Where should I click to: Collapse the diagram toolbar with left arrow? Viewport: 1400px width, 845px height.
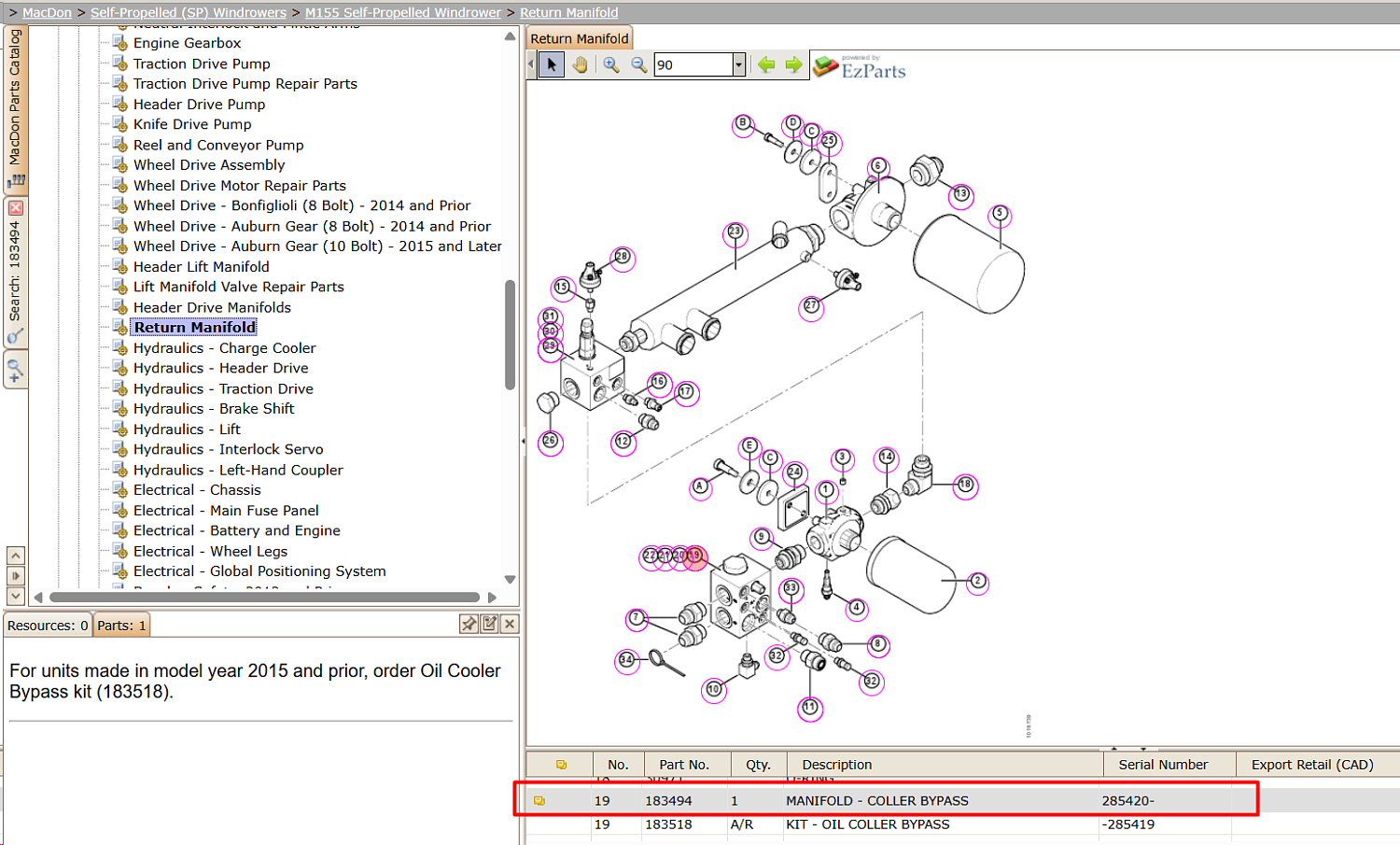[x=531, y=64]
